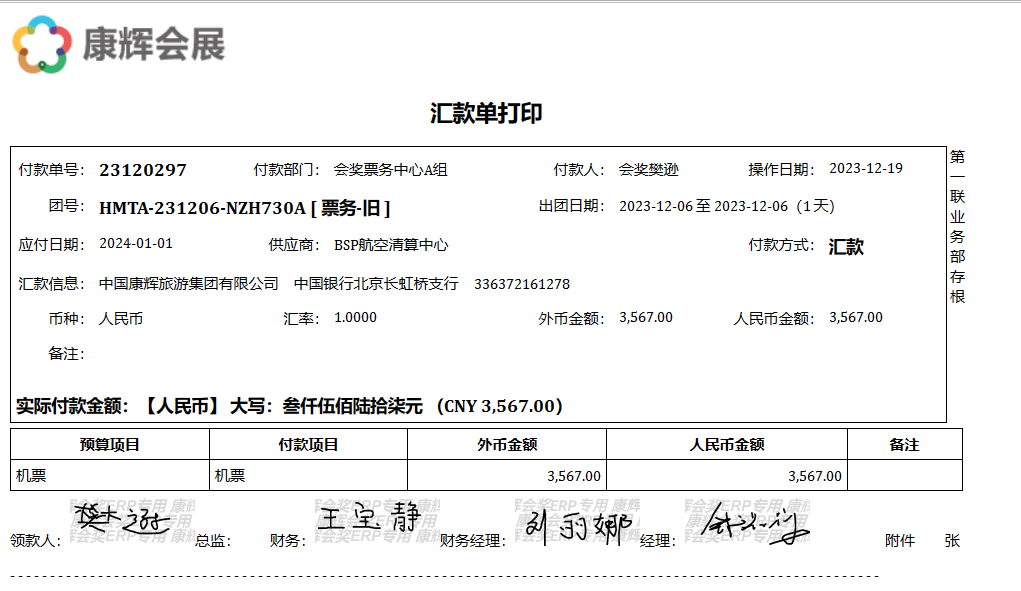Click the 预算项目 table column header
Screen dimensions: 1021x591
point(109,445)
